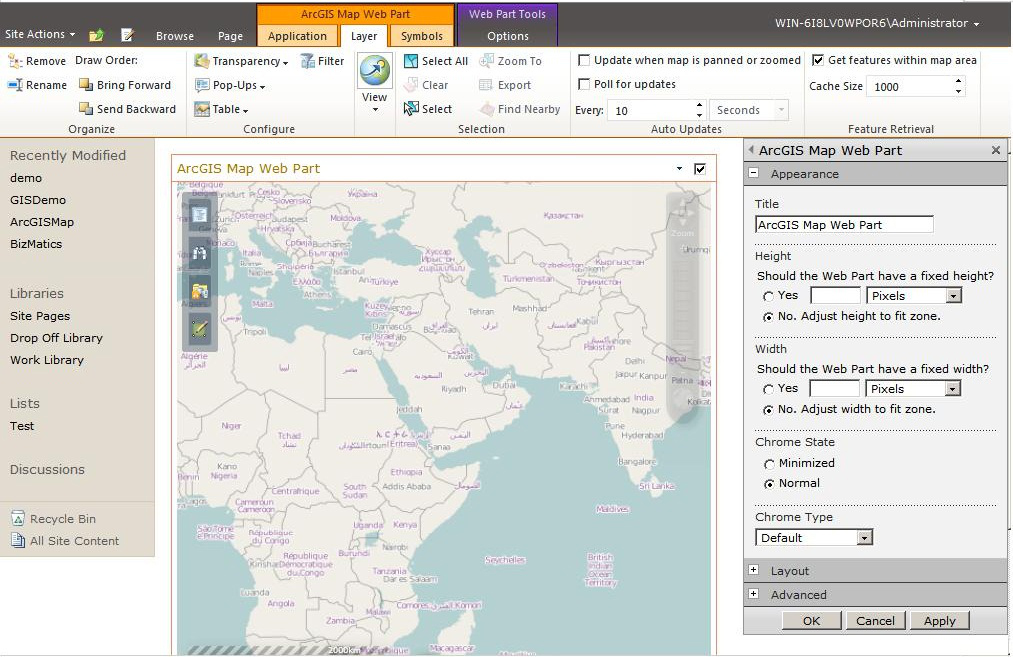Open the Administrator account dropdown
This screenshot has height=657, width=1013.
[x=877, y=23]
